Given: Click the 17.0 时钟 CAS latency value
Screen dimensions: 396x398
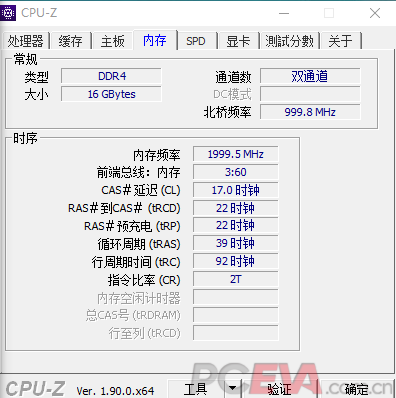Looking at the screenshot, I should click(236, 190).
